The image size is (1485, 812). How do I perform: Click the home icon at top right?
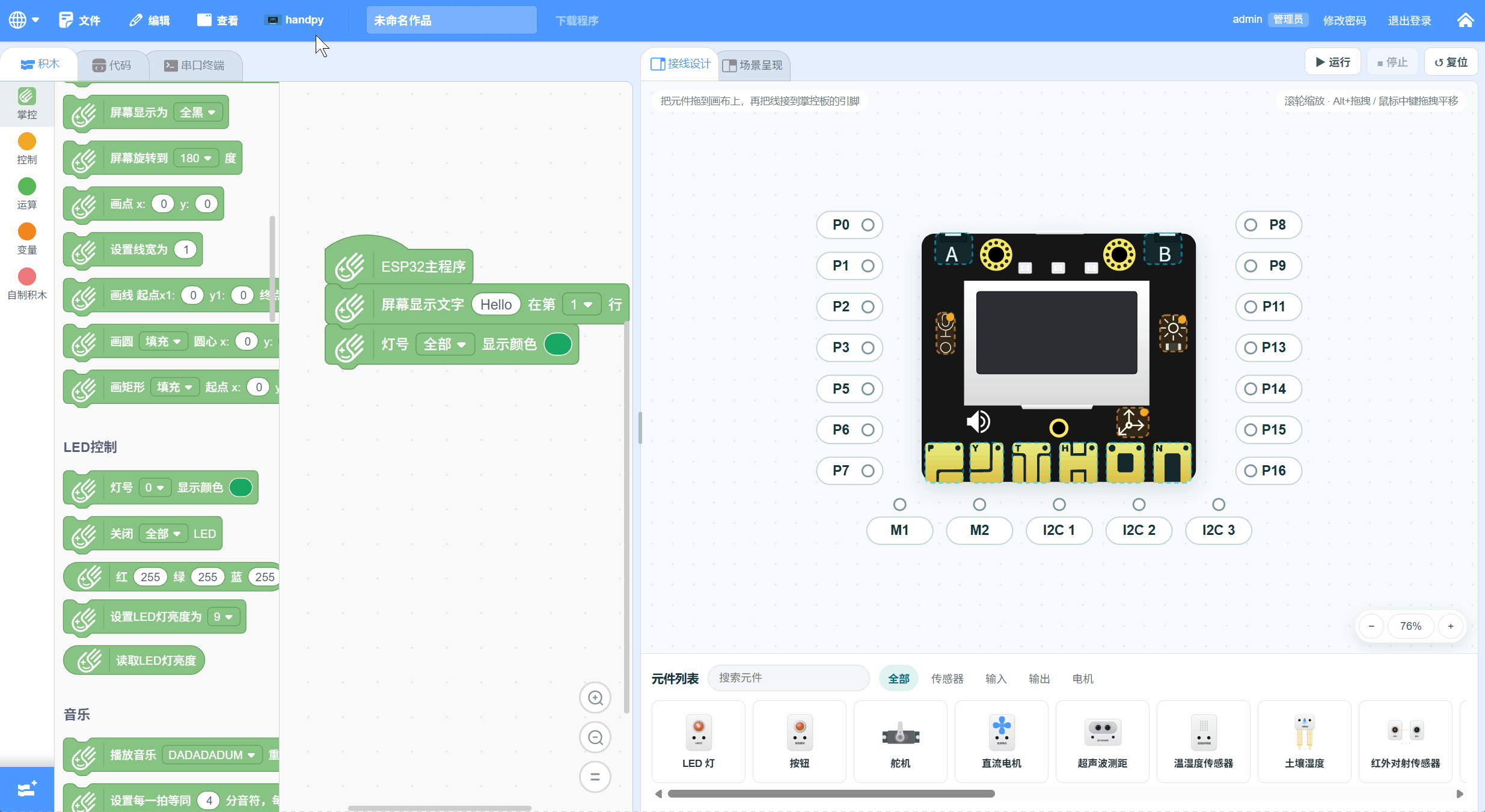tap(1466, 20)
